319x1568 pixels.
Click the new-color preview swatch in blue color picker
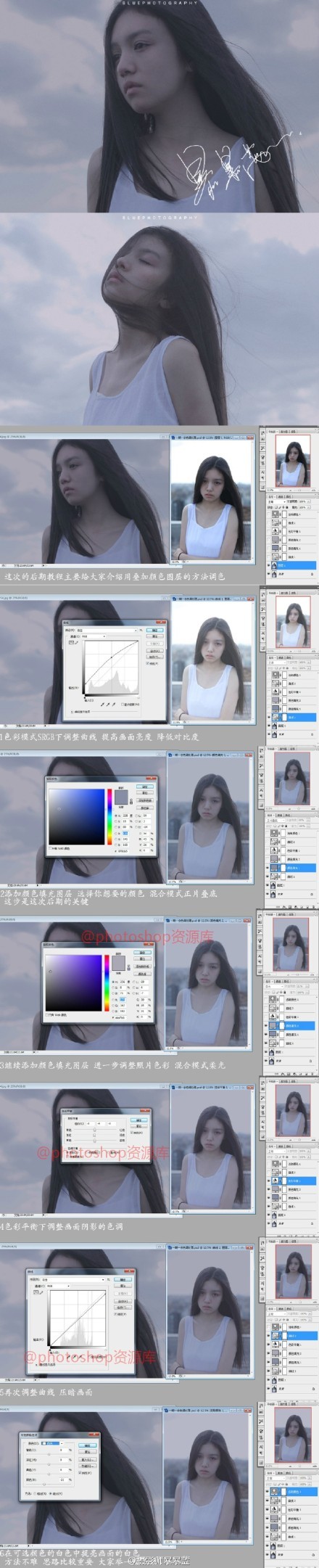coord(121,794)
